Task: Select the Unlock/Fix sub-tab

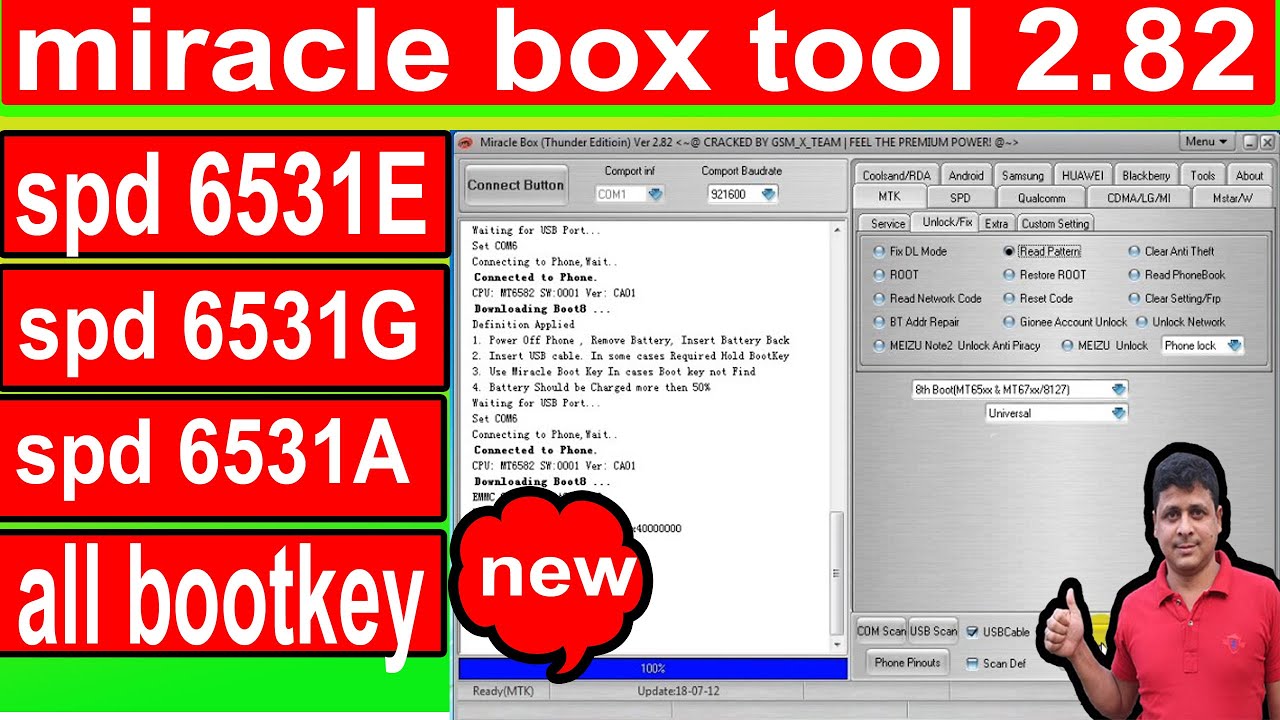Action: tap(947, 222)
